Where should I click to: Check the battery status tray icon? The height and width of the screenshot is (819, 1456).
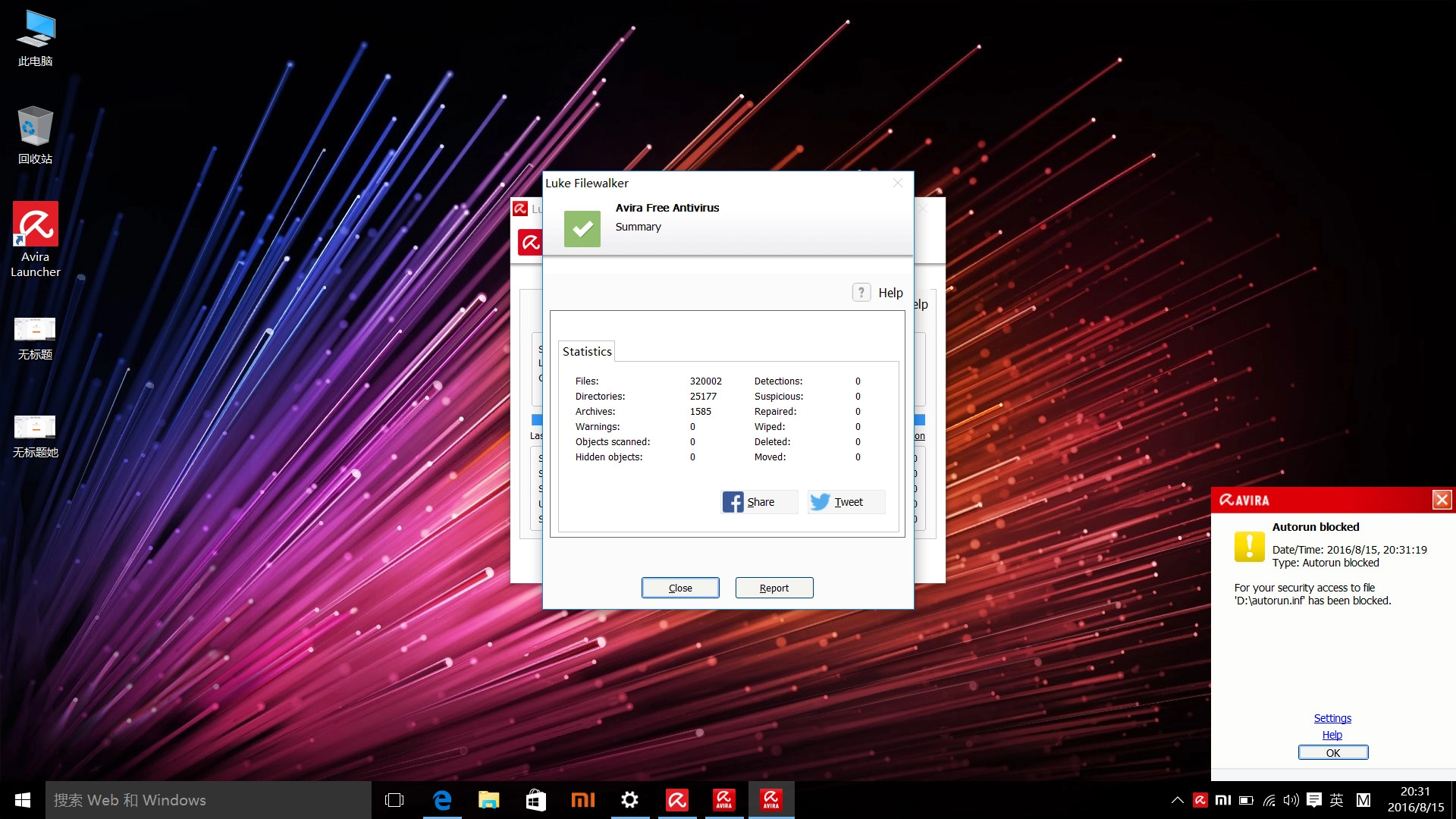click(x=1246, y=800)
